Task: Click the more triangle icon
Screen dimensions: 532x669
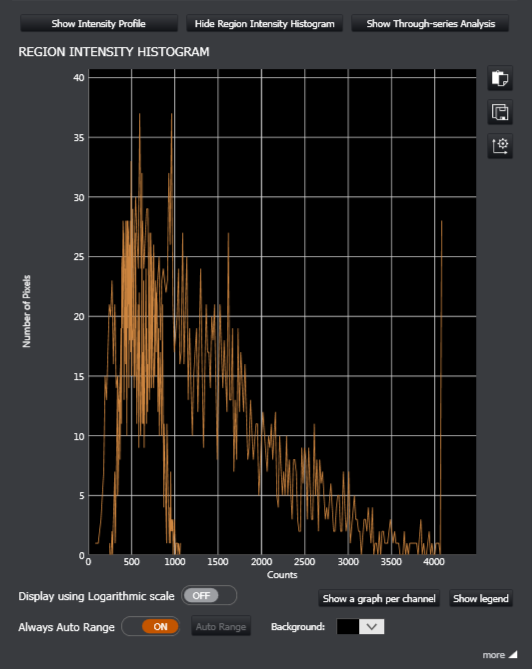Action: pos(513,654)
